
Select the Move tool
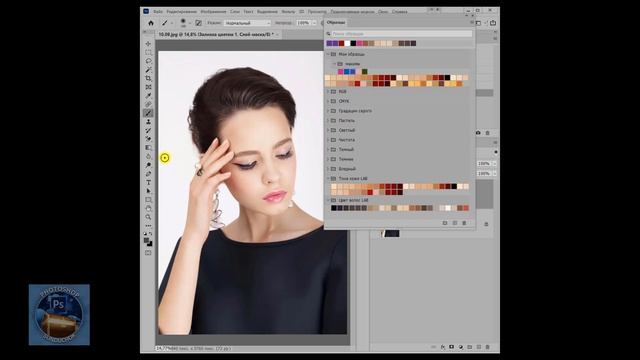pyautogui.click(x=148, y=44)
